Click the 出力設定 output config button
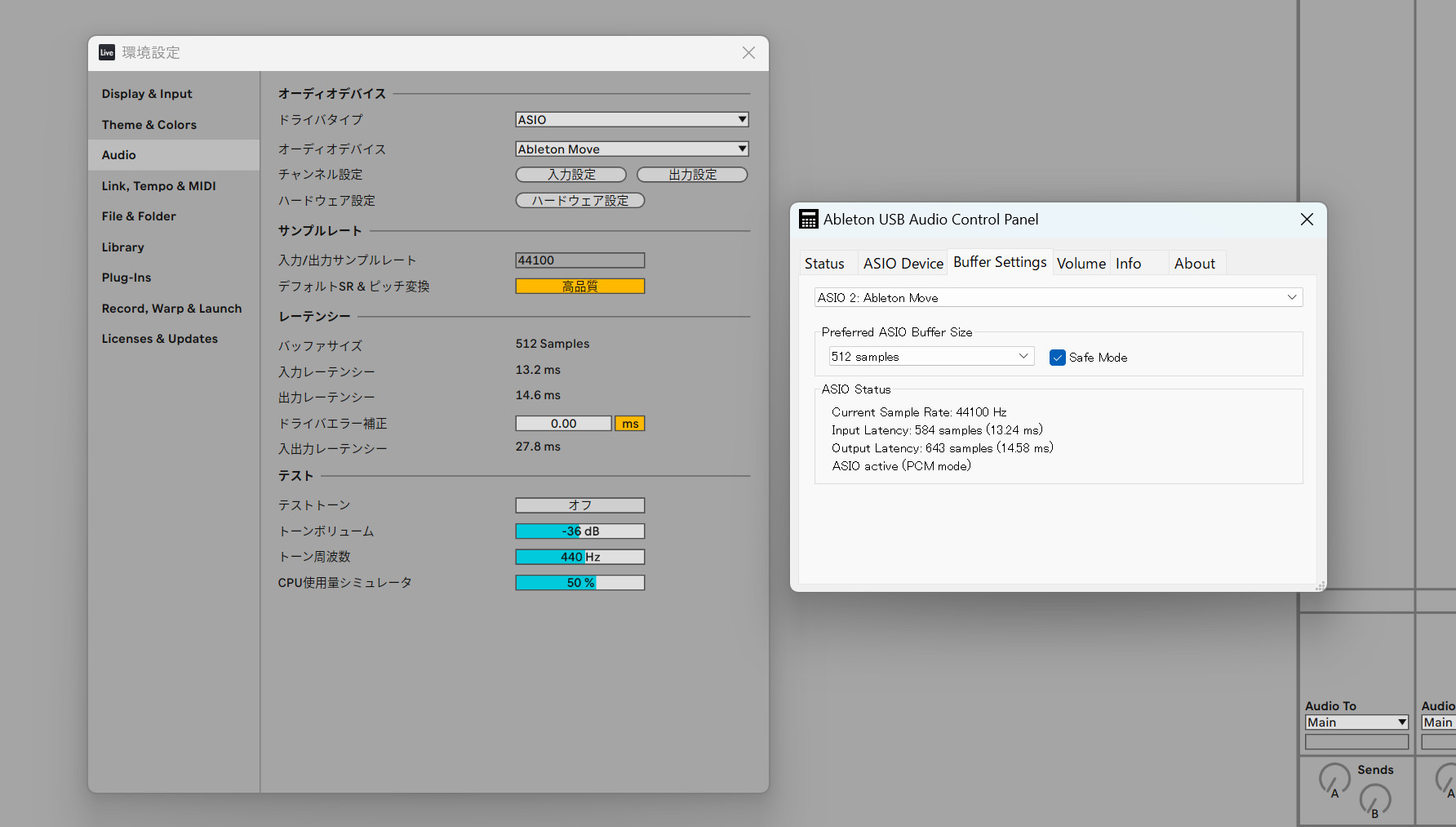This screenshot has height=827, width=1456. pyautogui.click(x=692, y=175)
